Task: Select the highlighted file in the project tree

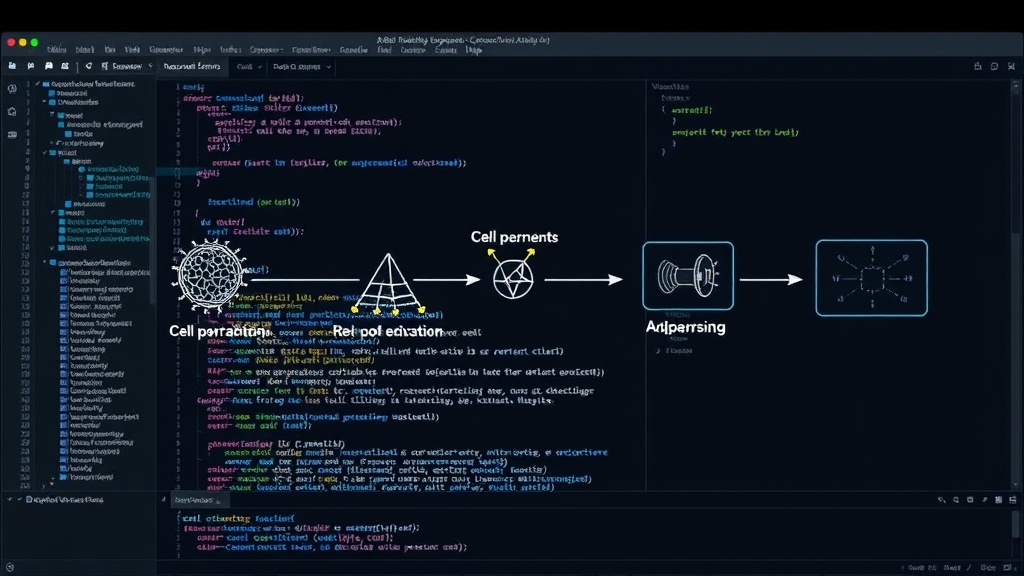Action: pos(112,169)
